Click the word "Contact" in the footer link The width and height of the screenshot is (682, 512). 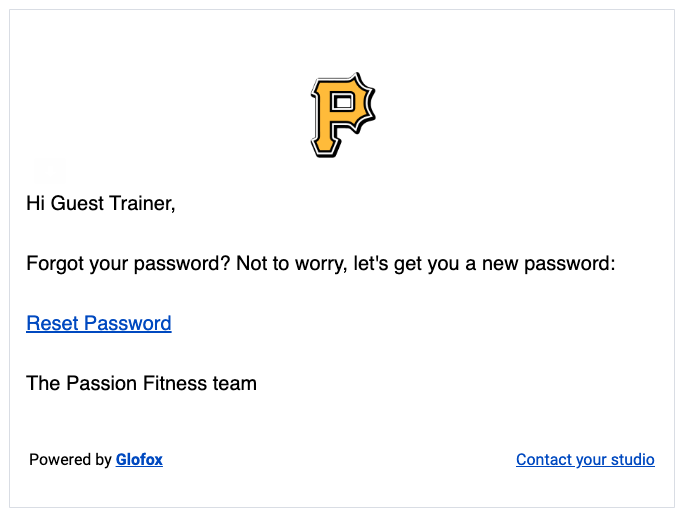(544, 459)
